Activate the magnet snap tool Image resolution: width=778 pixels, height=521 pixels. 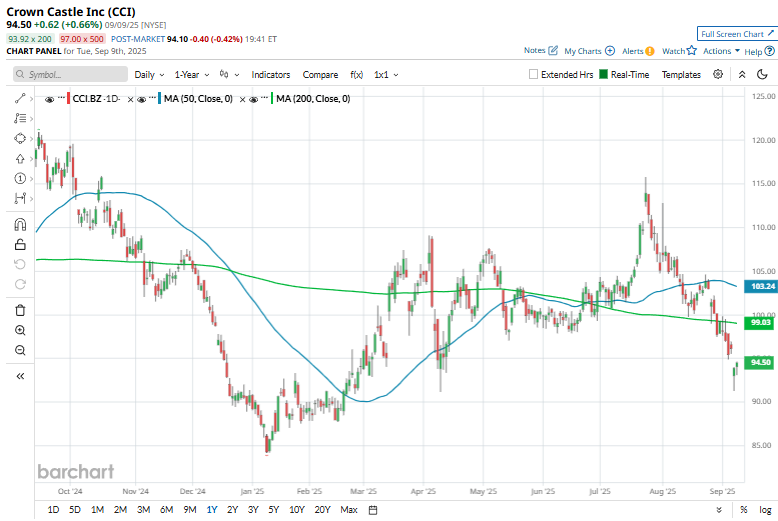20,225
